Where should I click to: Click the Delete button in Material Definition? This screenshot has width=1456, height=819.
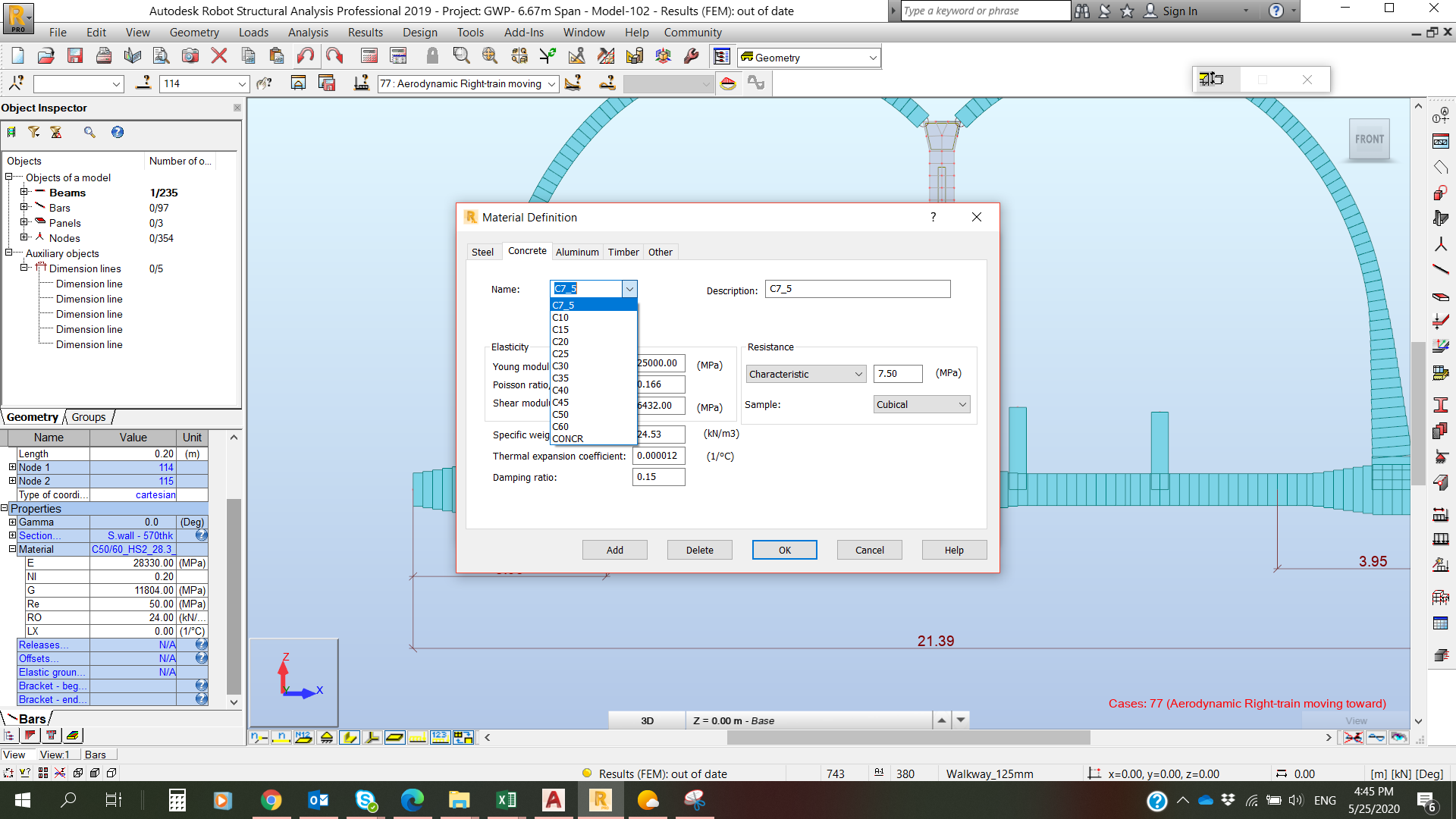coord(700,550)
